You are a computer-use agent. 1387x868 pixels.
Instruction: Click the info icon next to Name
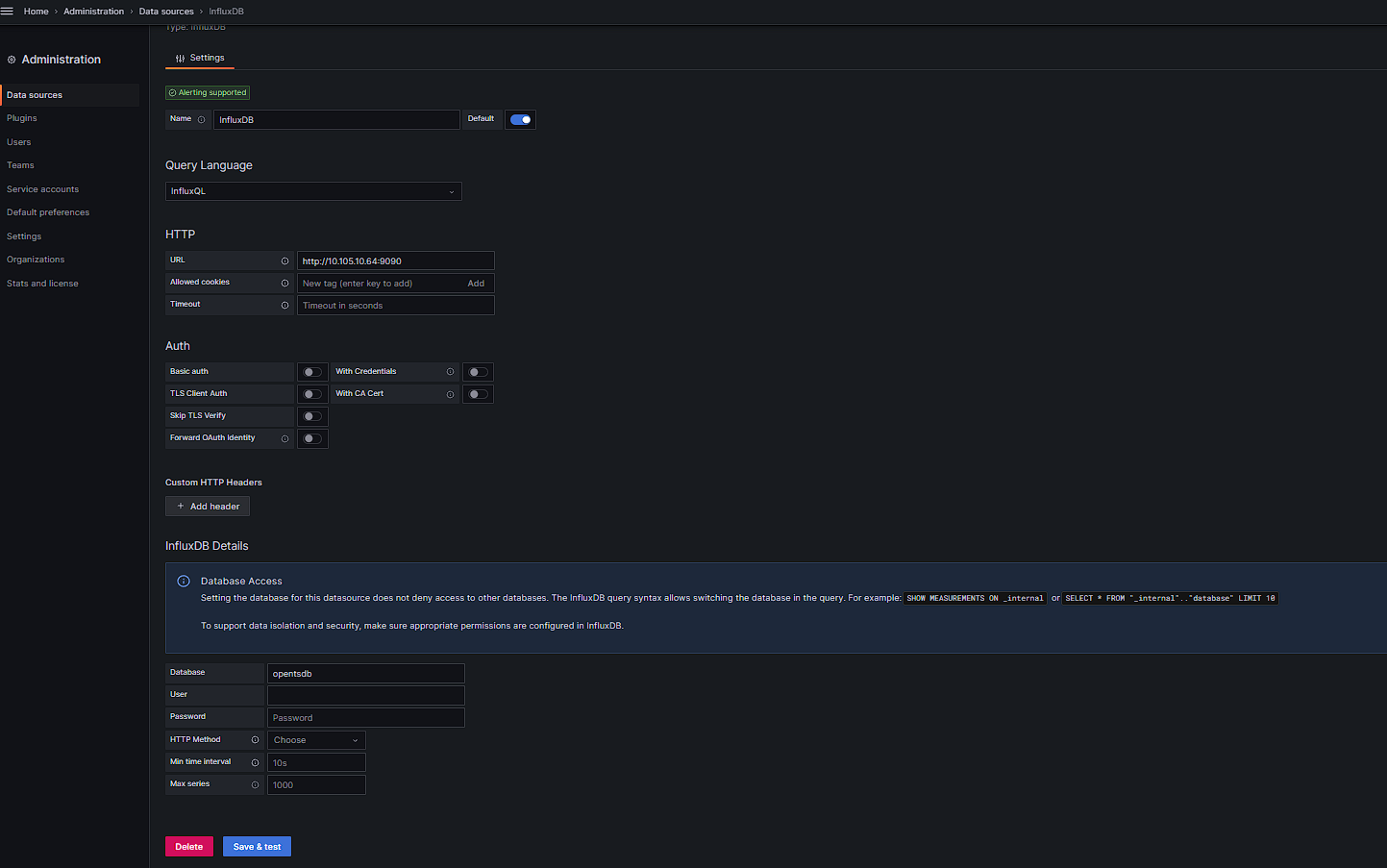click(201, 119)
